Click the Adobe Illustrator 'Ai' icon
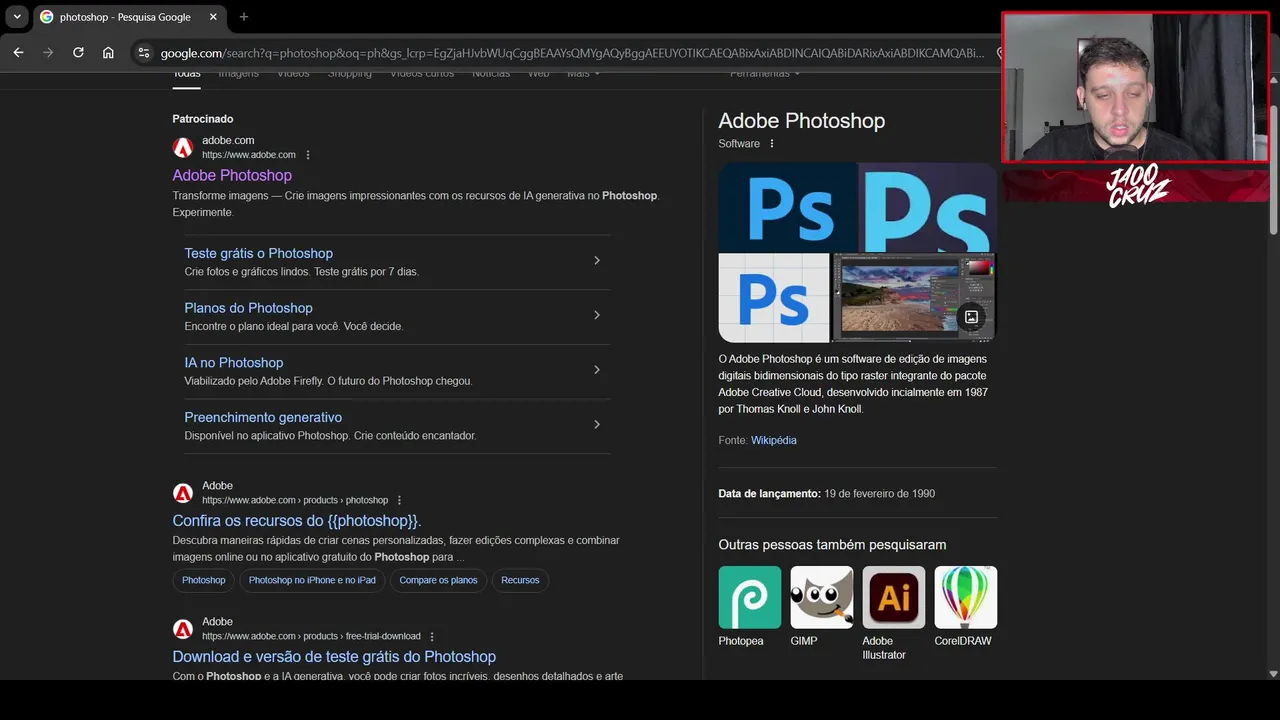This screenshot has height=720, width=1280. coord(894,597)
